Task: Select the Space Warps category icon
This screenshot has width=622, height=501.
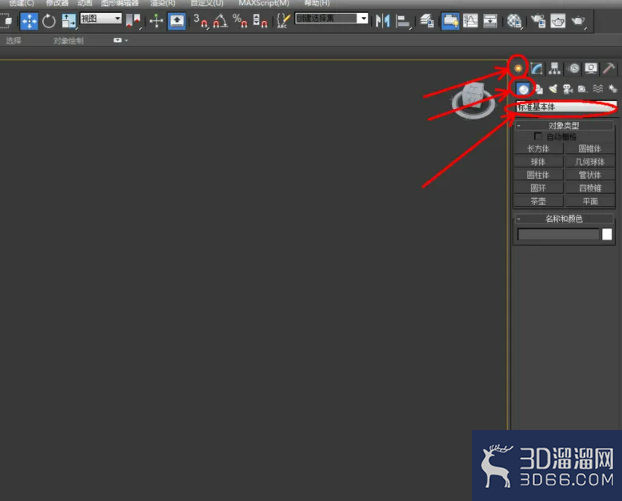Action: [x=598, y=89]
